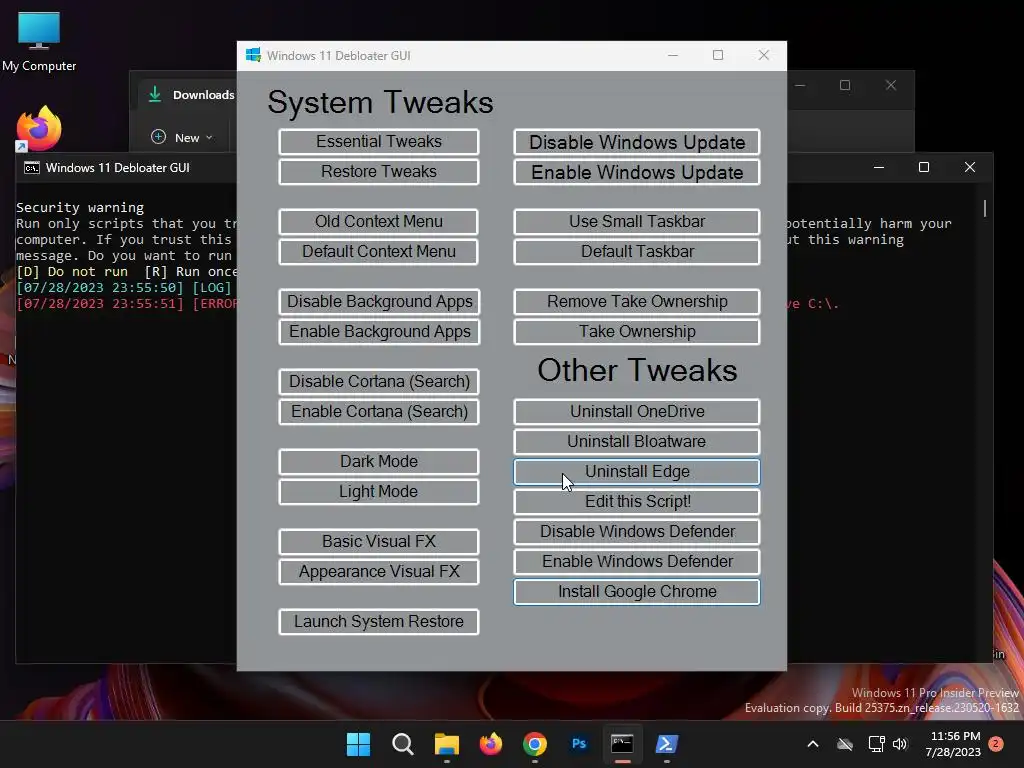Click Disable Windows Defender
Viewport: 1024px width, 768px height.
click(637, 532)
